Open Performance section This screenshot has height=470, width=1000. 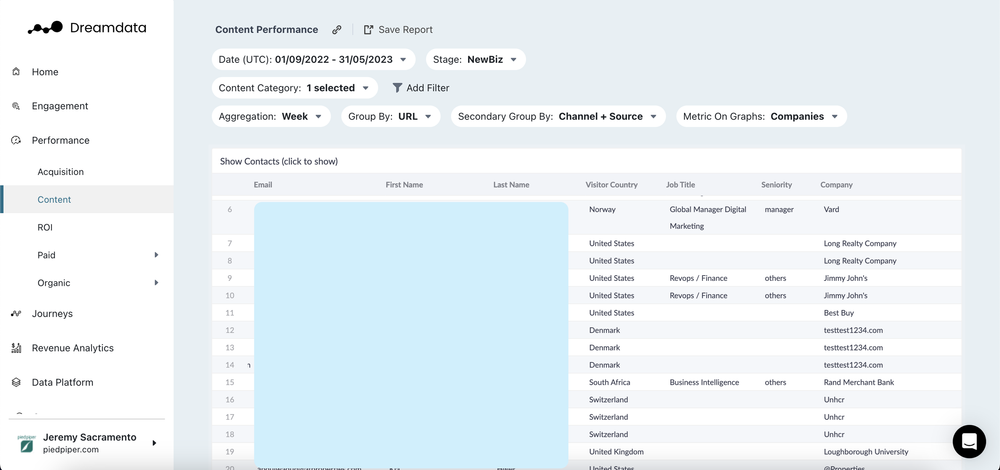(61, 140)
